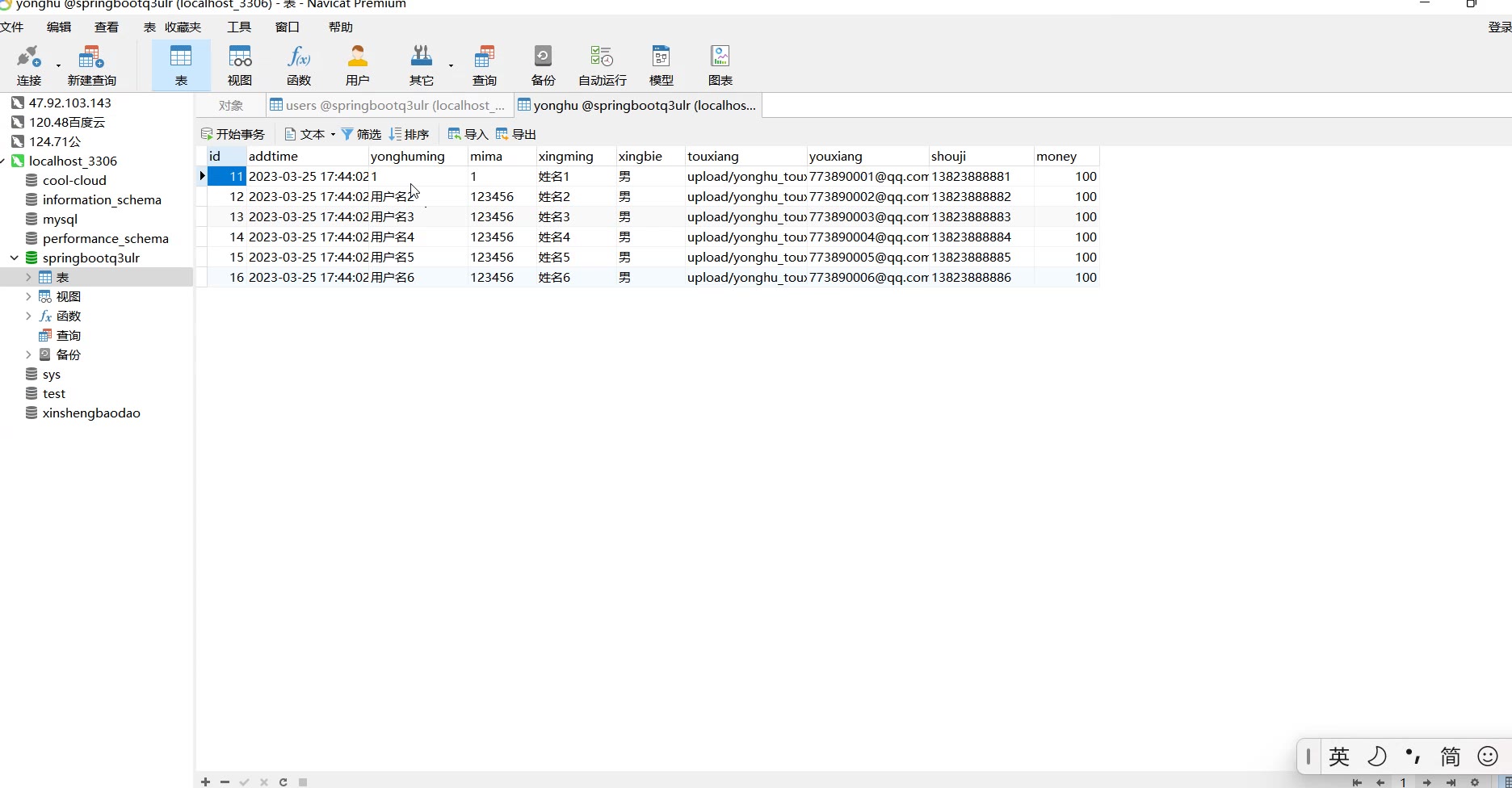Screen dimensions: 1512x788
Task: Select the yonghu @springbootq3ulr tab
Action: 638,106
